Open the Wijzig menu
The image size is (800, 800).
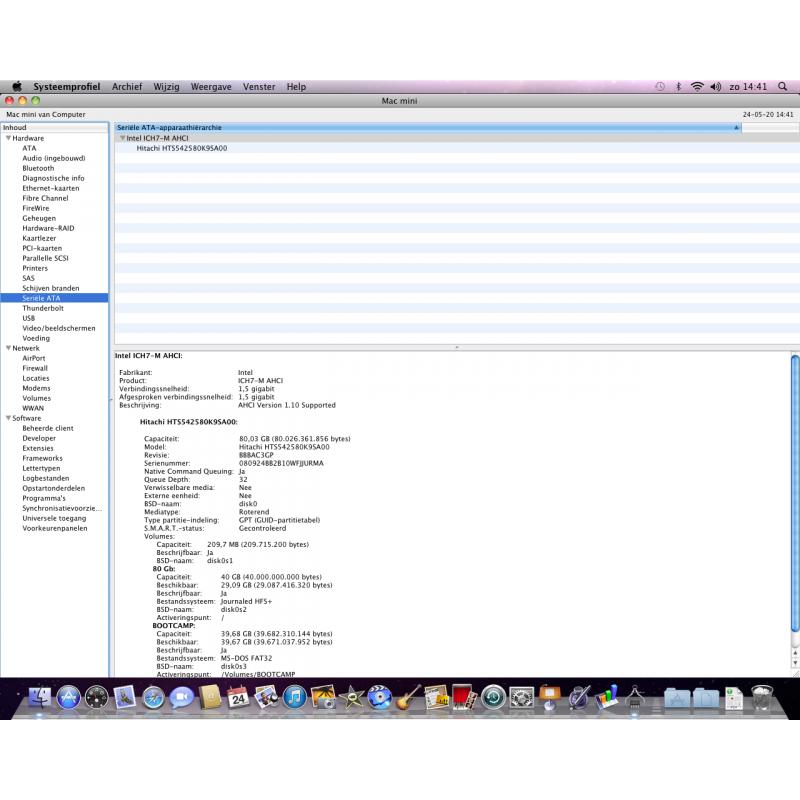[x=166, y=86]
